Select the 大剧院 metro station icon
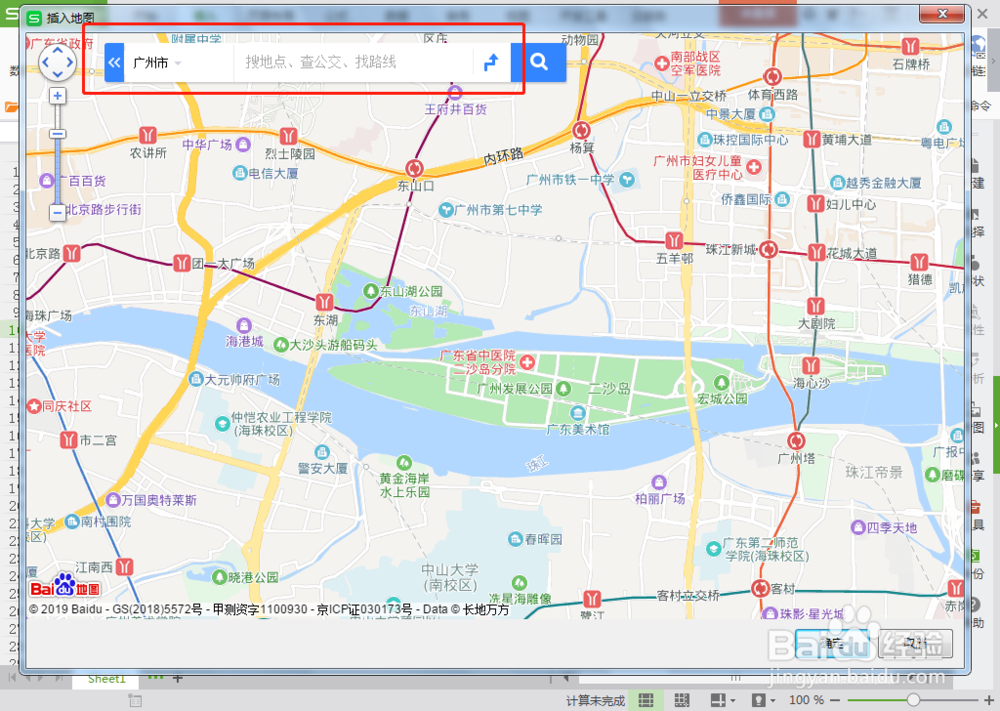This screenshot has height=711, width=1000. pyautogui.click(x=816, y=306)
